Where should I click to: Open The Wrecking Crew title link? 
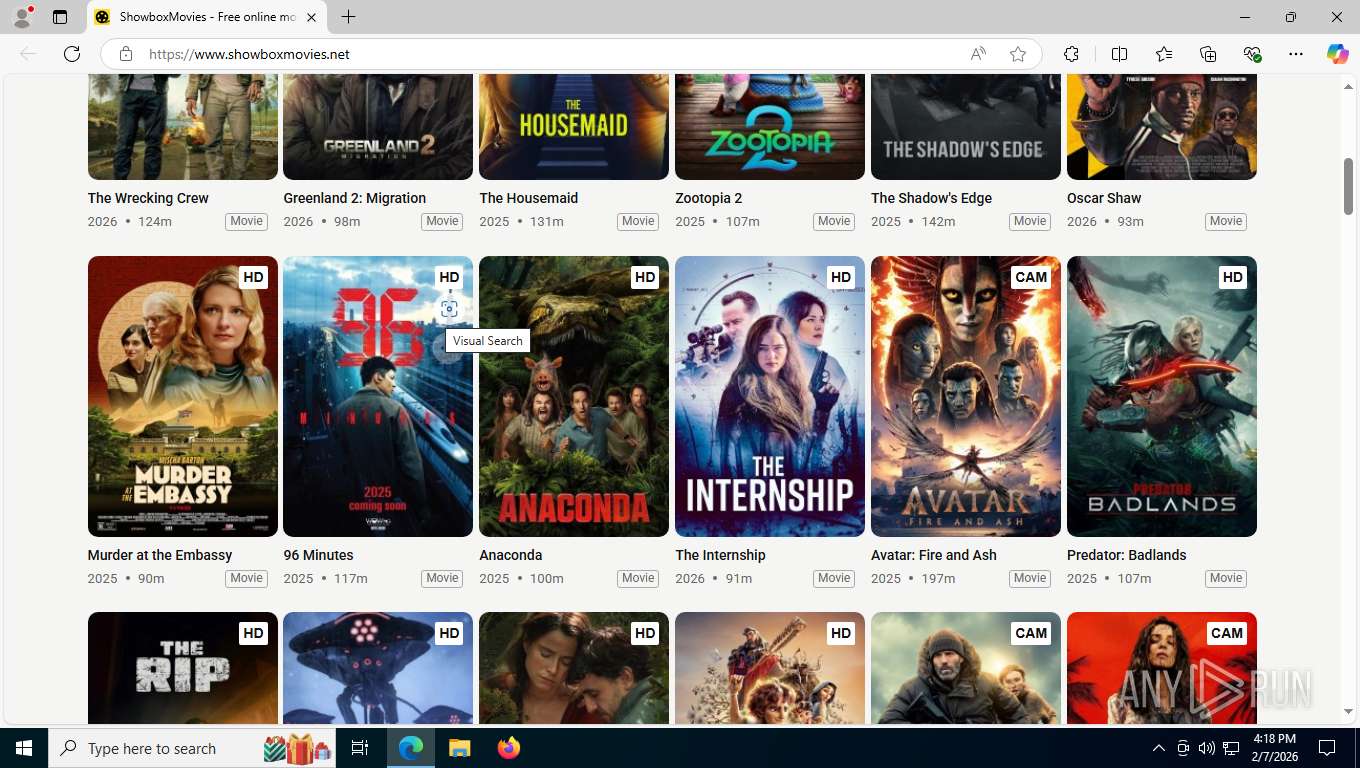[148, 198]
